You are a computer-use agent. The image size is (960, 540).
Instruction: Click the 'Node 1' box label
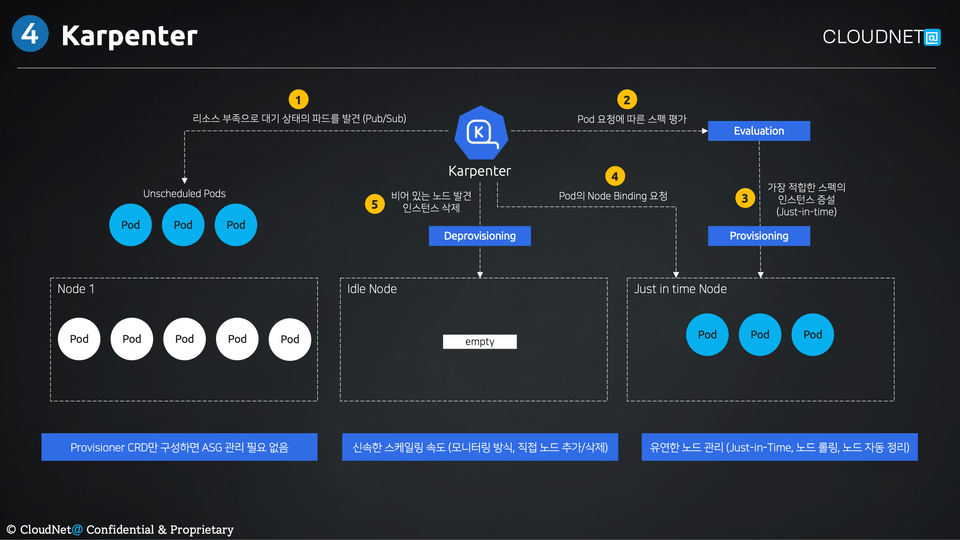(x=76, y=289)
